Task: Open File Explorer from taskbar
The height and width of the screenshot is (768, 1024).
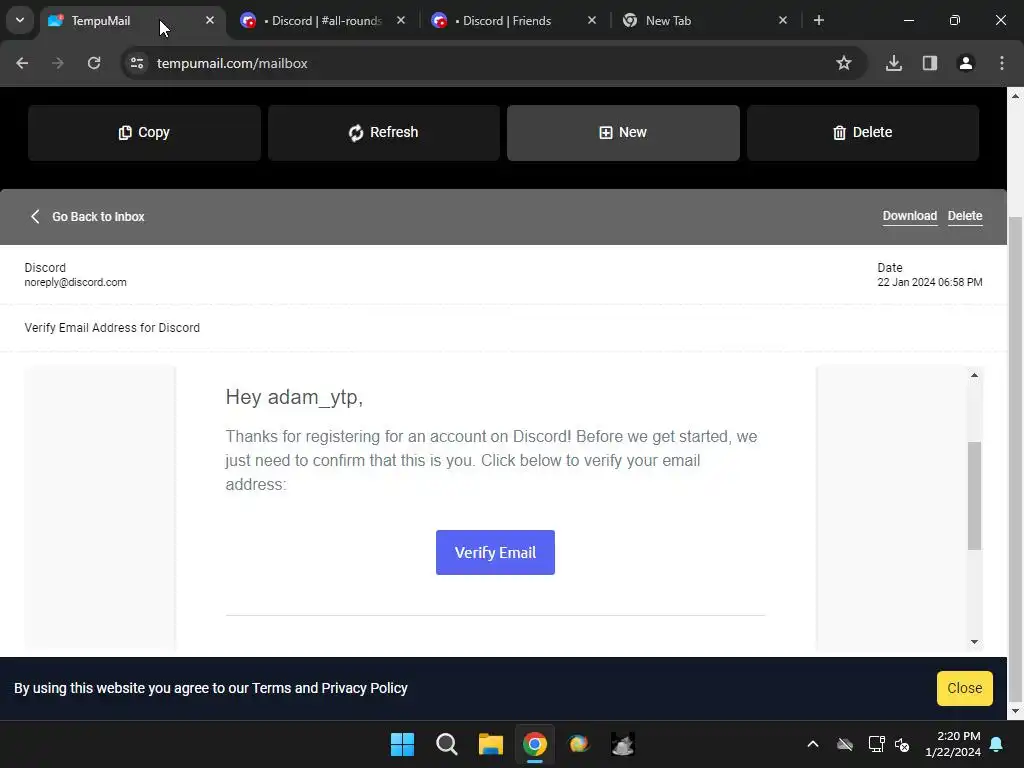Action: 490,744
